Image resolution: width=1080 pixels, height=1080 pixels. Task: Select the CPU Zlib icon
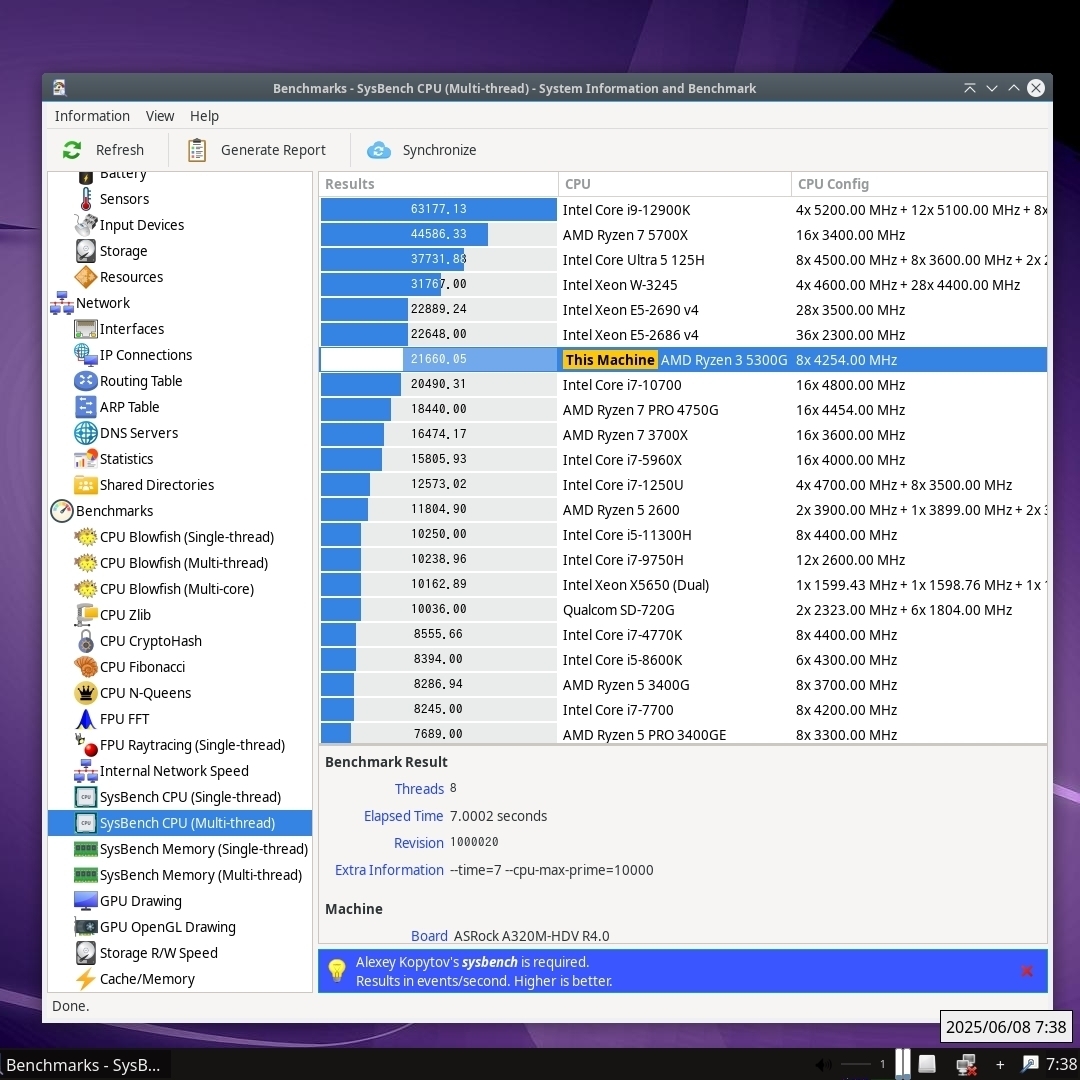point(85,615)
